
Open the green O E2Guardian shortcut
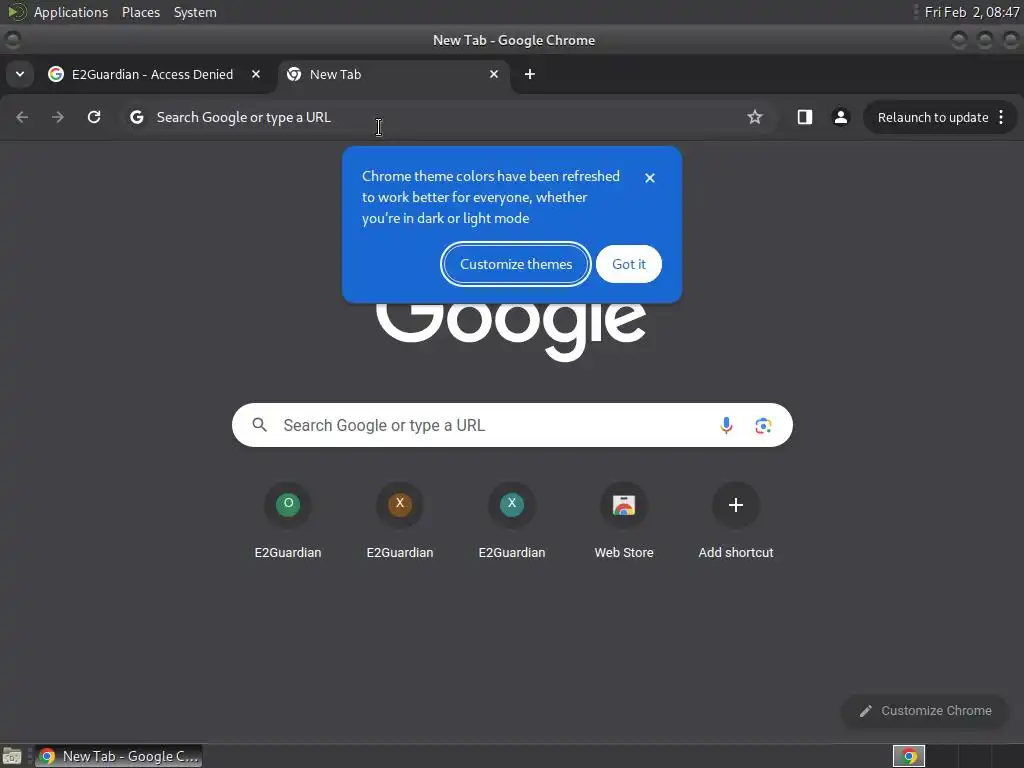click(288, 520)
